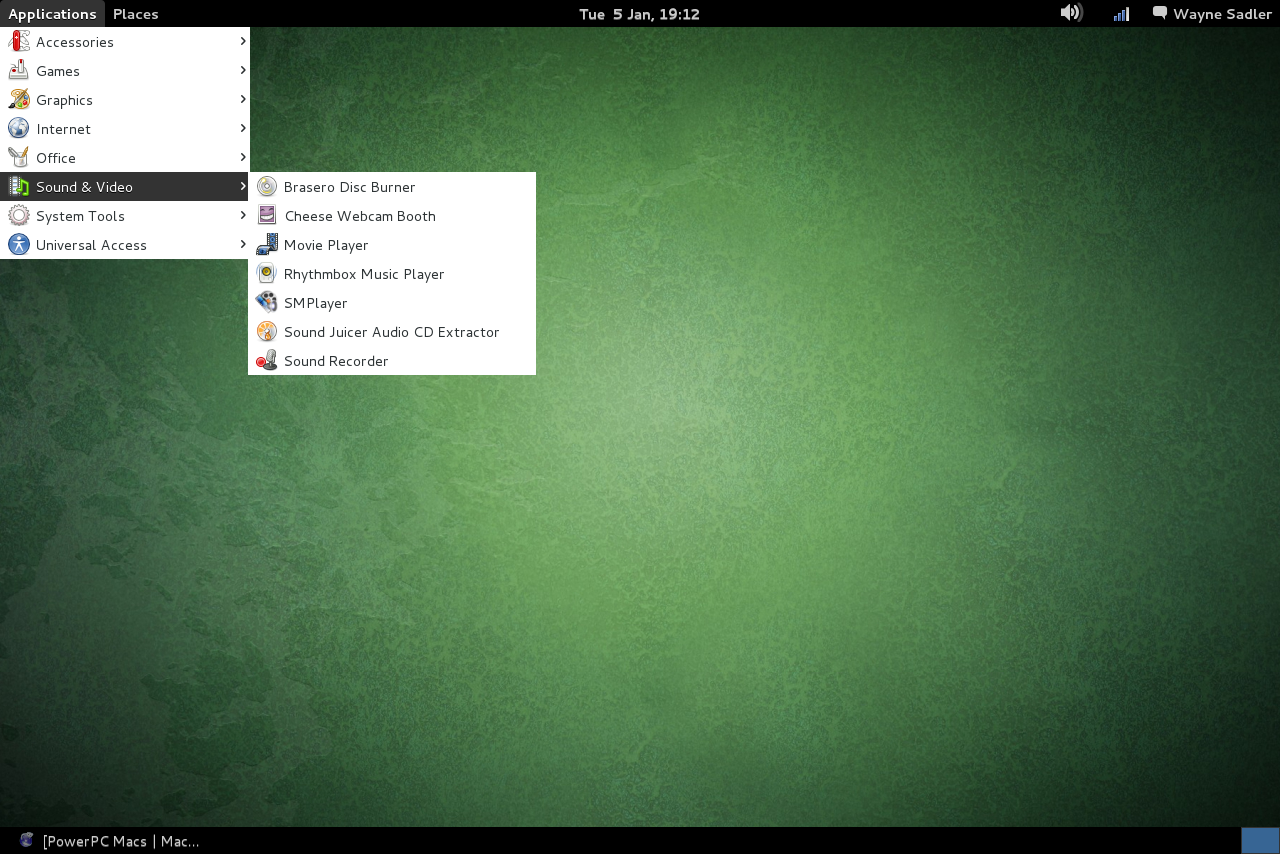Open Brasero Disc Burner from the submenu
Viewport: 1280px width, 854px height.
coord(349,187)
